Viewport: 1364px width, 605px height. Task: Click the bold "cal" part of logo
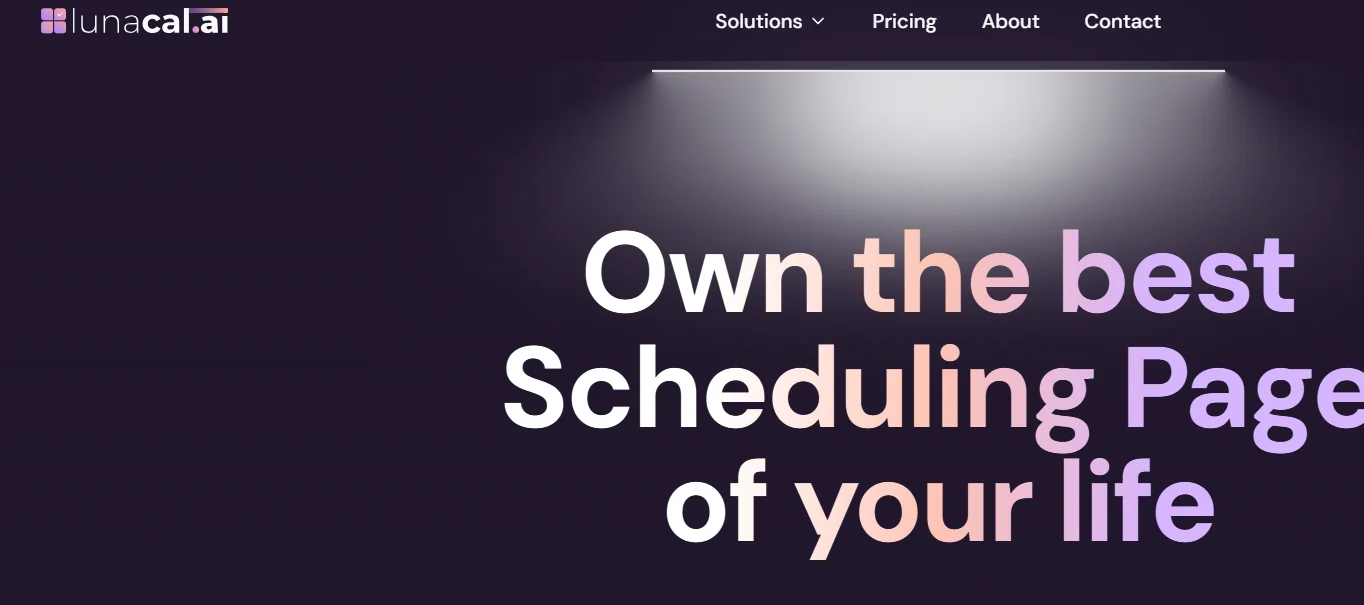coord(166,21)
